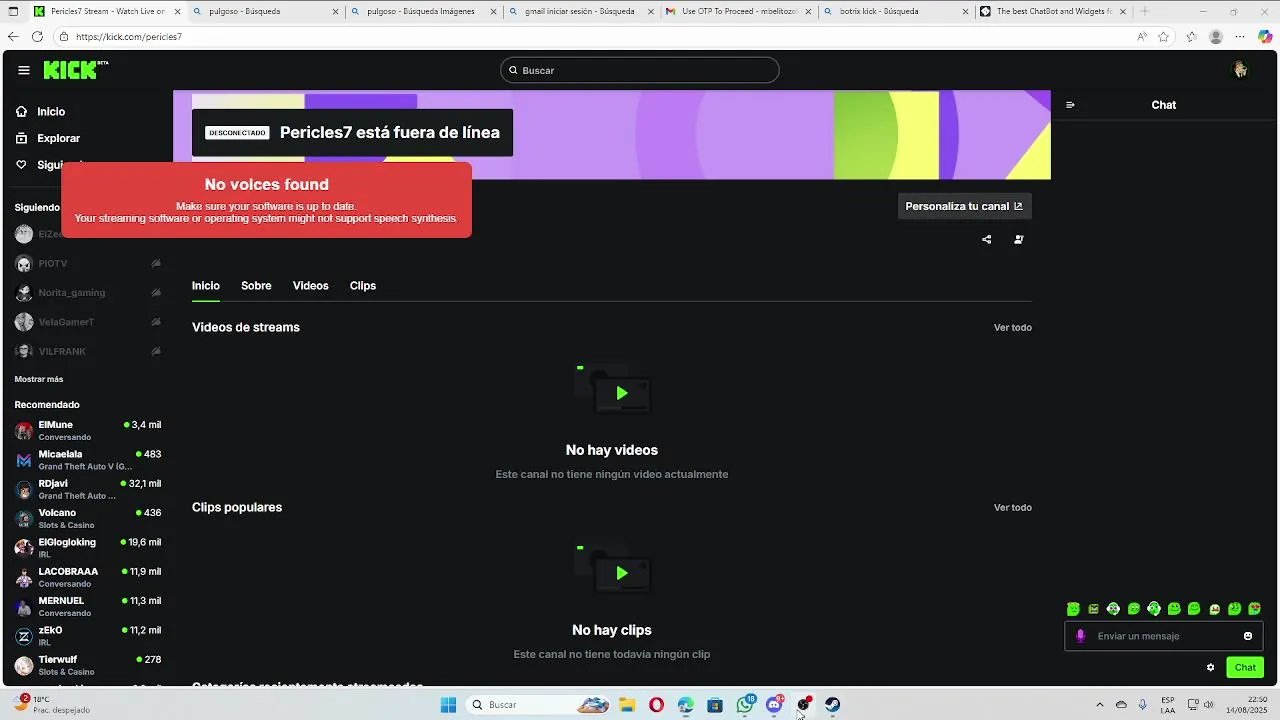Open Steam from taskbar
Screen dimensions: 1280x720
[x=832, y=705]
